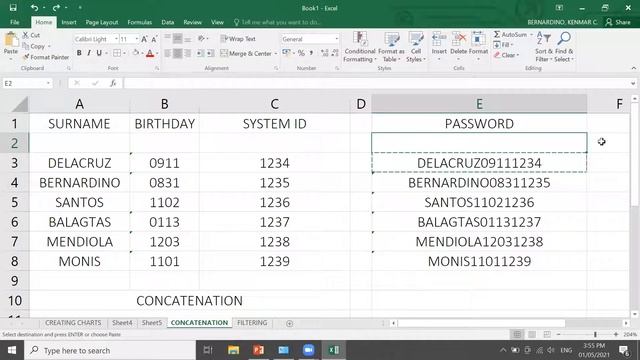Increase decimal places
Screen dimensions: 640x360
[x=324, y=53]
